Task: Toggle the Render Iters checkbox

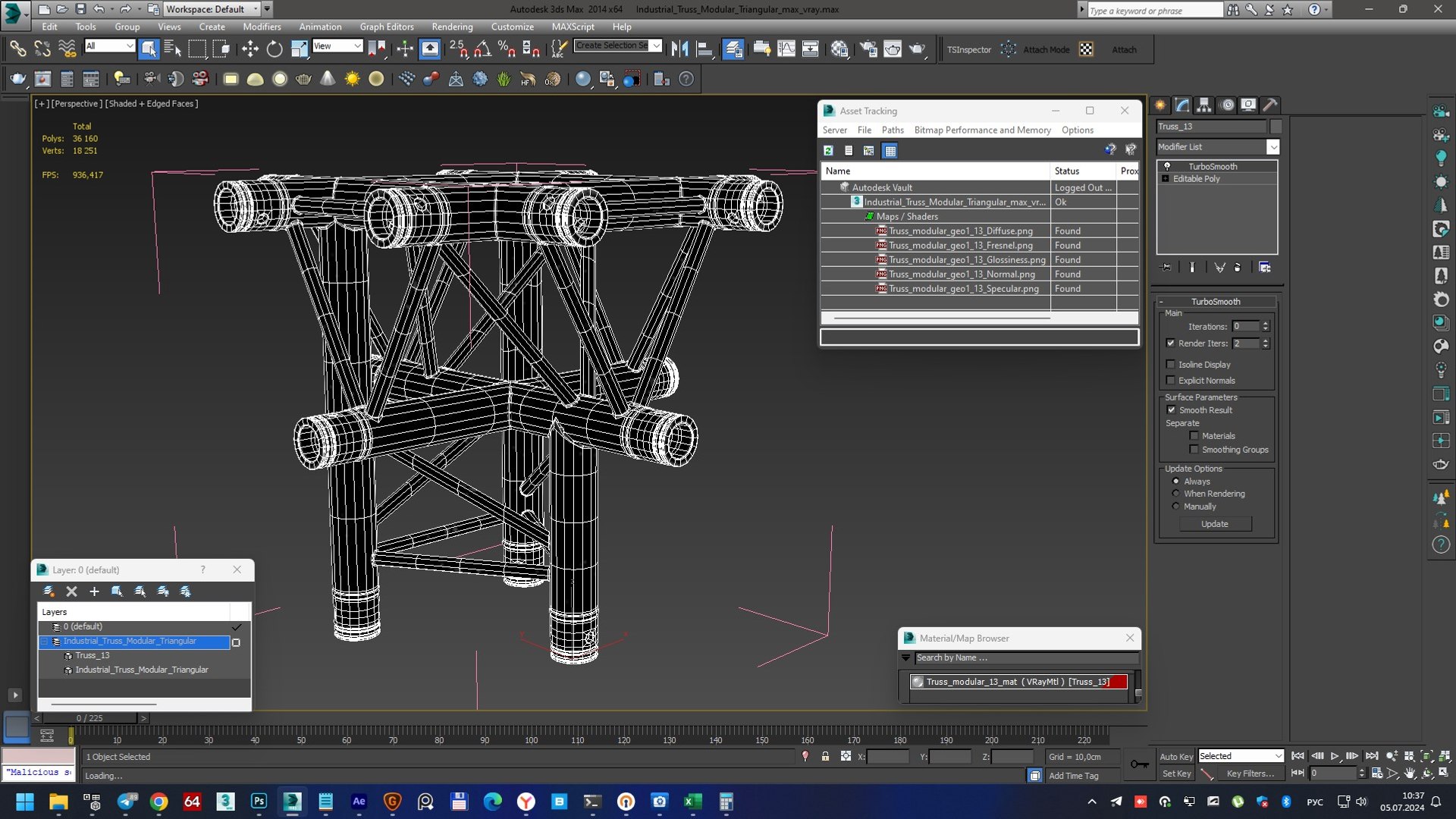Action: (x=1171, y=344)
